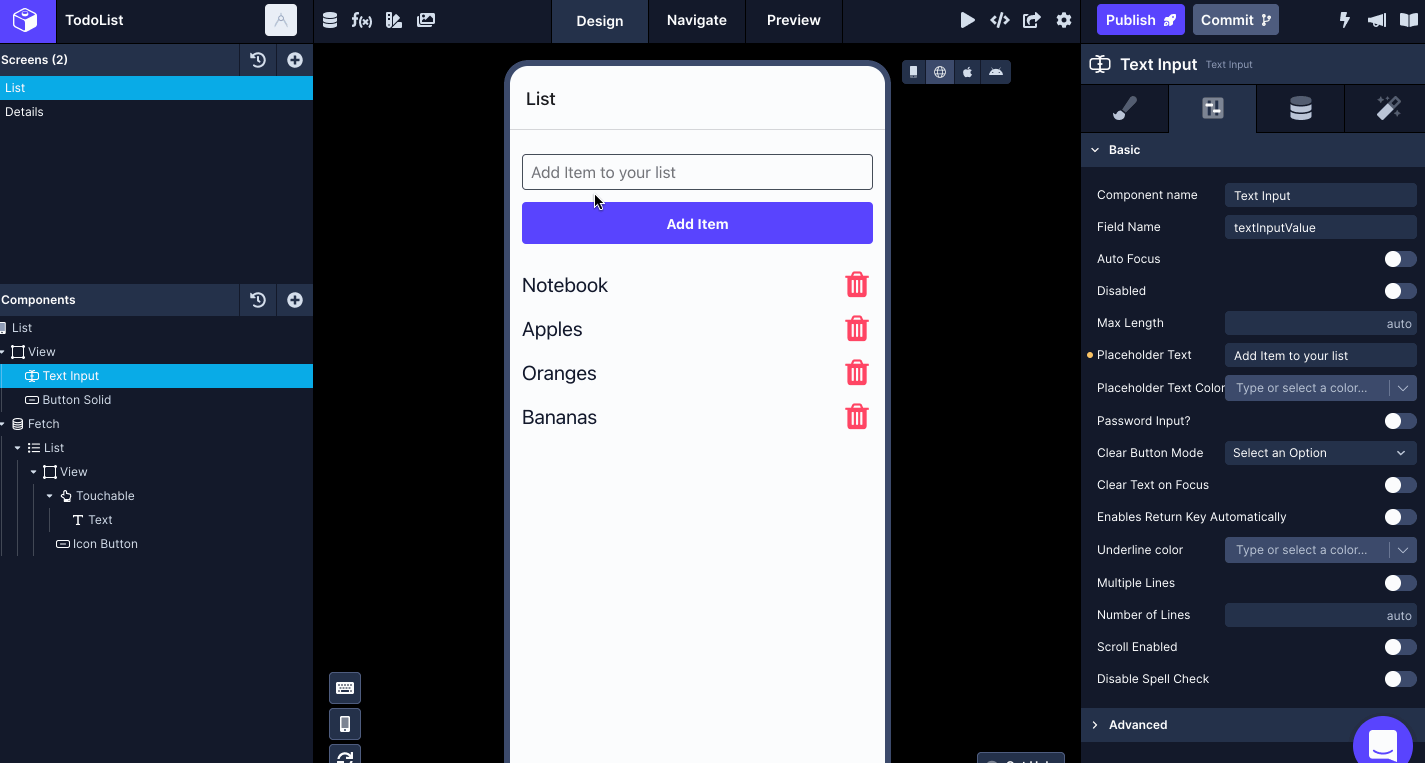Open Placeholder Text Color dropdown
Screen dimensions: 1425x763
coord(1321,388)
